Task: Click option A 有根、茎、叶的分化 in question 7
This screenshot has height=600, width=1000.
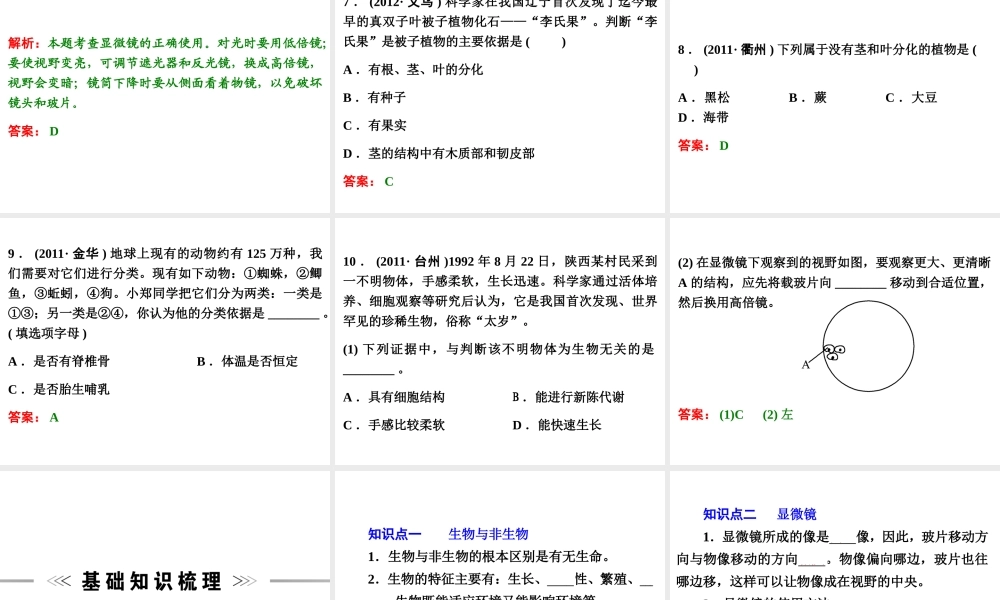Action: click(x=413, y=70)
